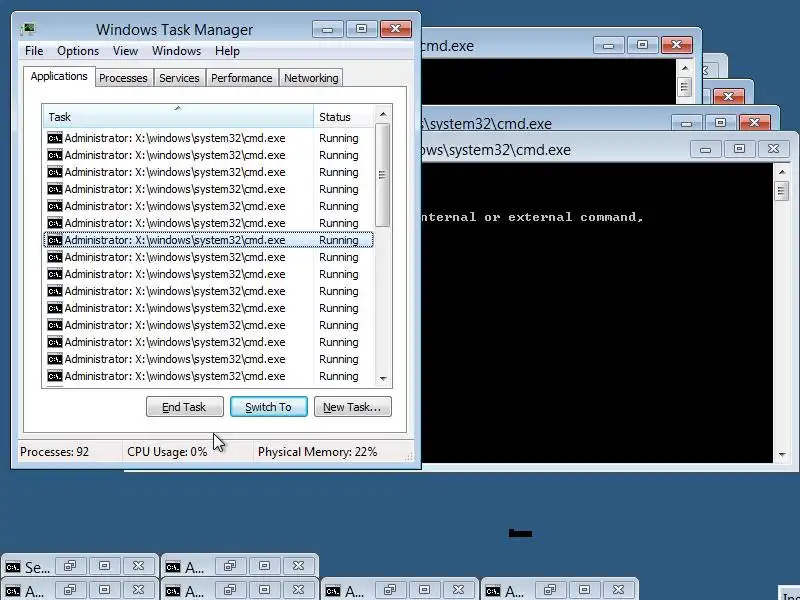Show the Performance tab

[x=241, y=78]
